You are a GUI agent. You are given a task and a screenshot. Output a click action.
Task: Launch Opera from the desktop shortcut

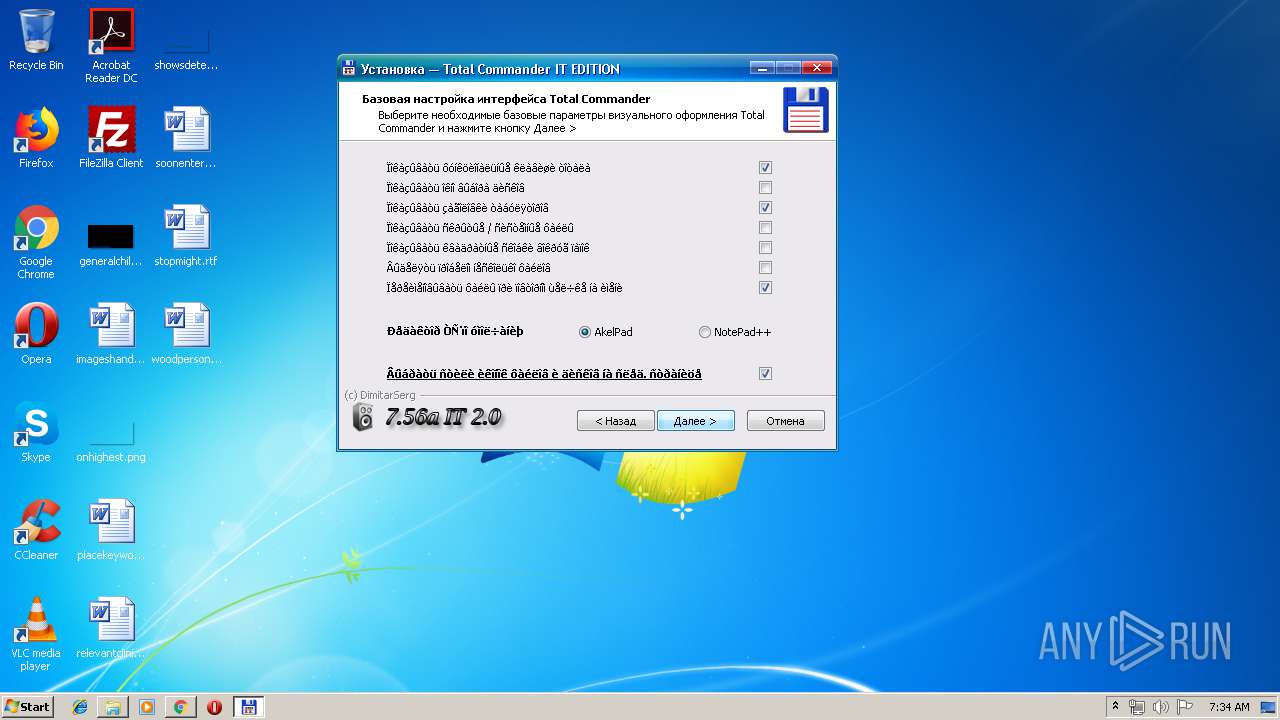pyautogui.click(x=36, y=334)
